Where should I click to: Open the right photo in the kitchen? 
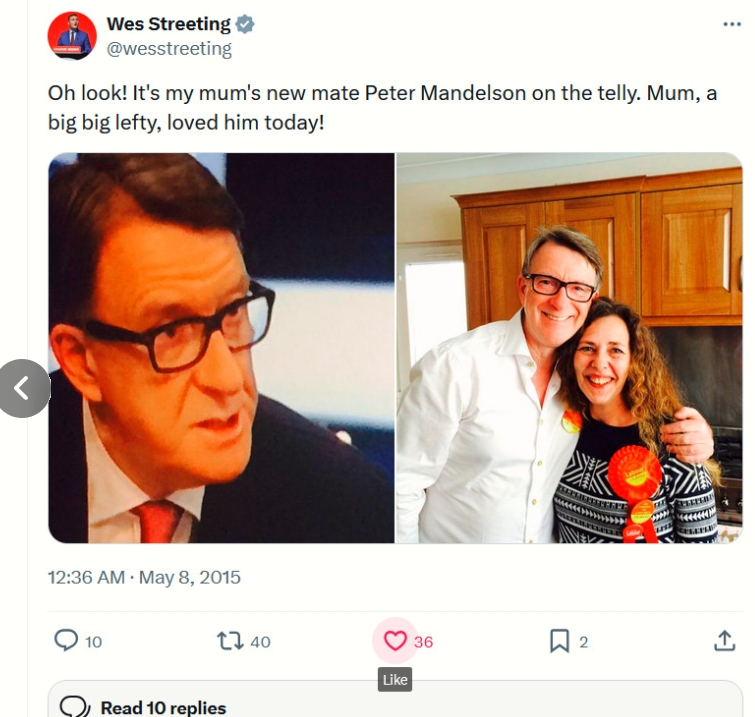569,348
